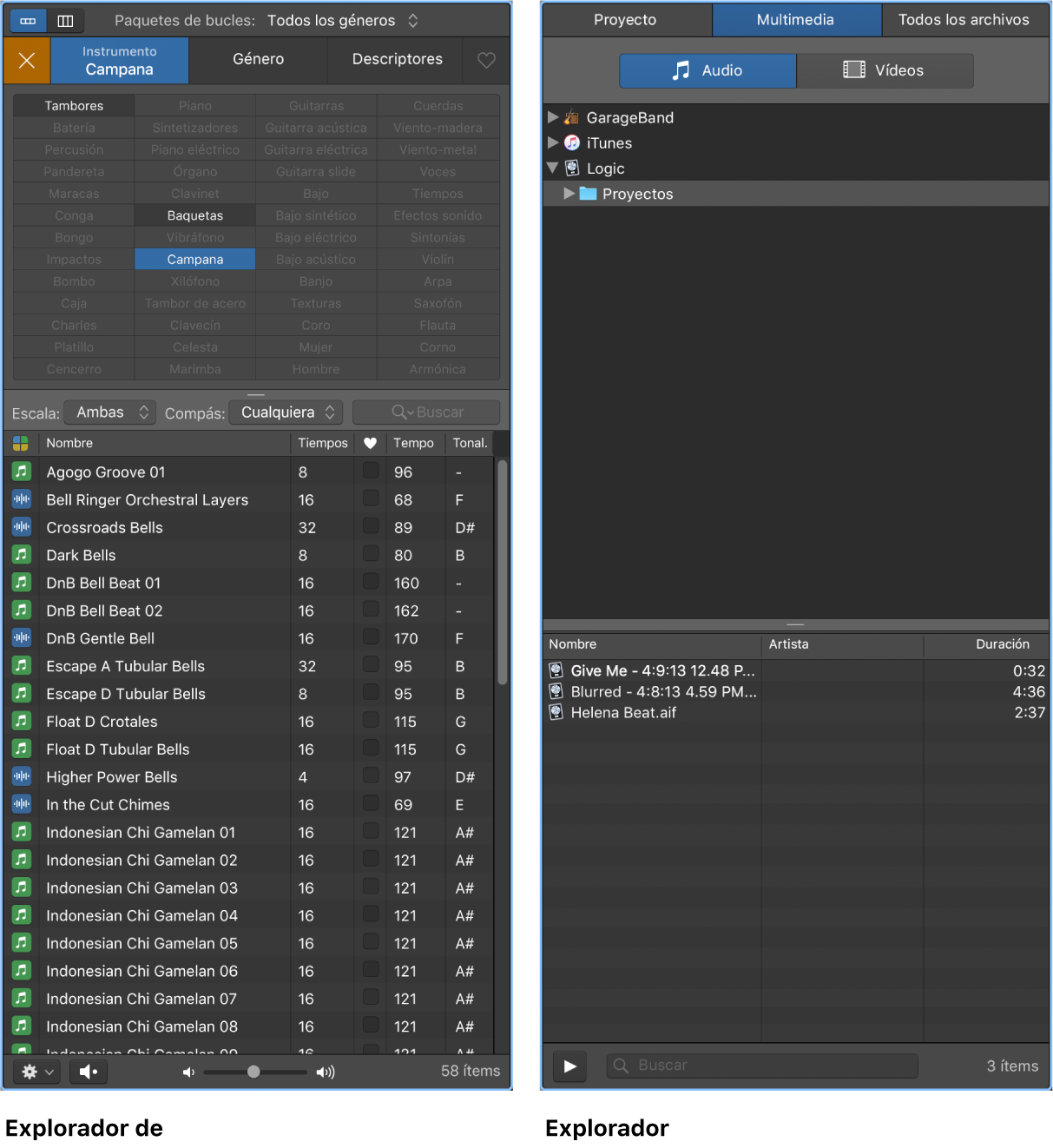Screen dimensions: 1053x1148
Task: Play the selected file in media browser
Action: pos(569,1066)
